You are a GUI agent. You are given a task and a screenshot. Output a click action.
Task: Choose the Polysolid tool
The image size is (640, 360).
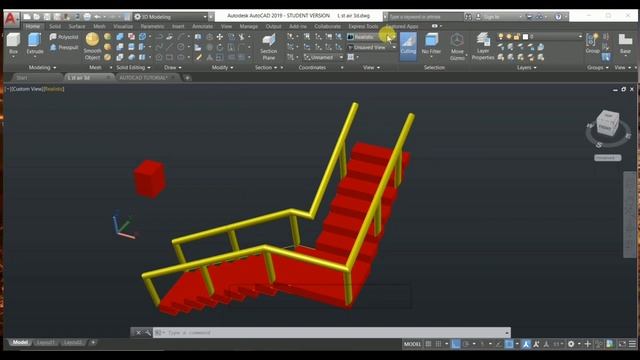(x=64, y=37)
